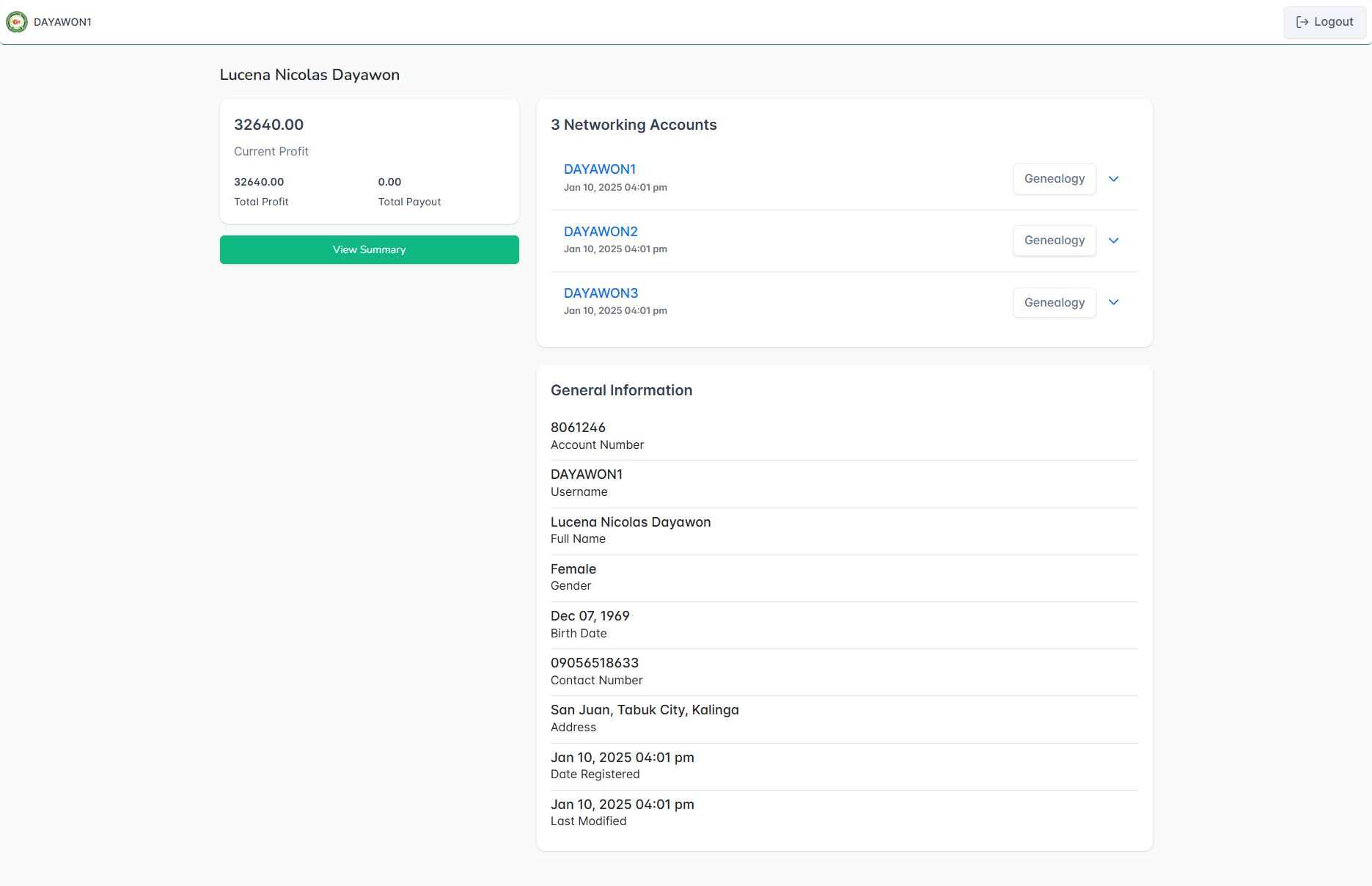Expand the chevron next to DAYAWON2 account
Image resolution: width=1372 pixels, height=886 pixels.
1113,240
